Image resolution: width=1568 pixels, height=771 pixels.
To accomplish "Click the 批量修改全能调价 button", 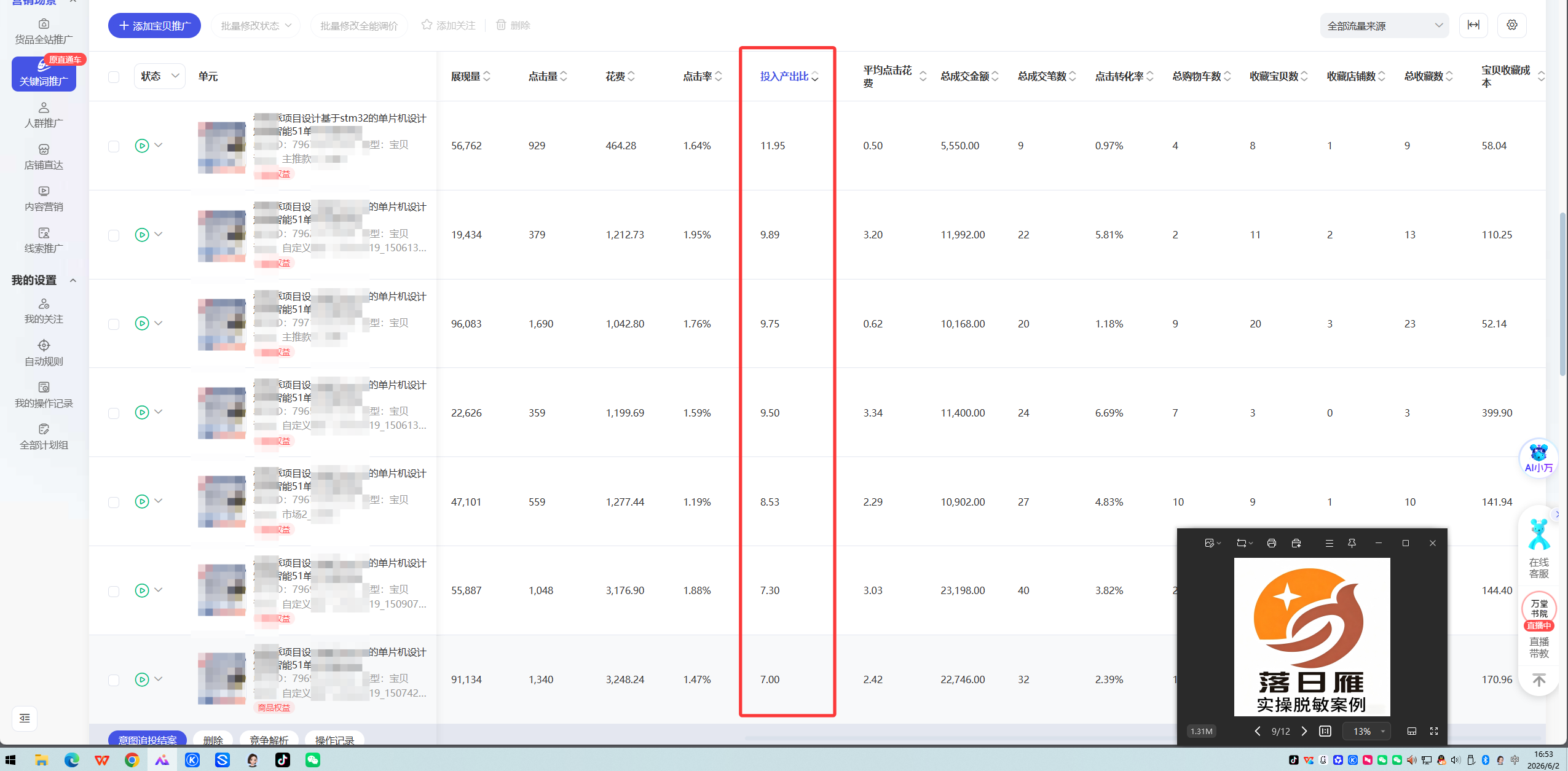I will pyautogui.click(x=359, y=26).
